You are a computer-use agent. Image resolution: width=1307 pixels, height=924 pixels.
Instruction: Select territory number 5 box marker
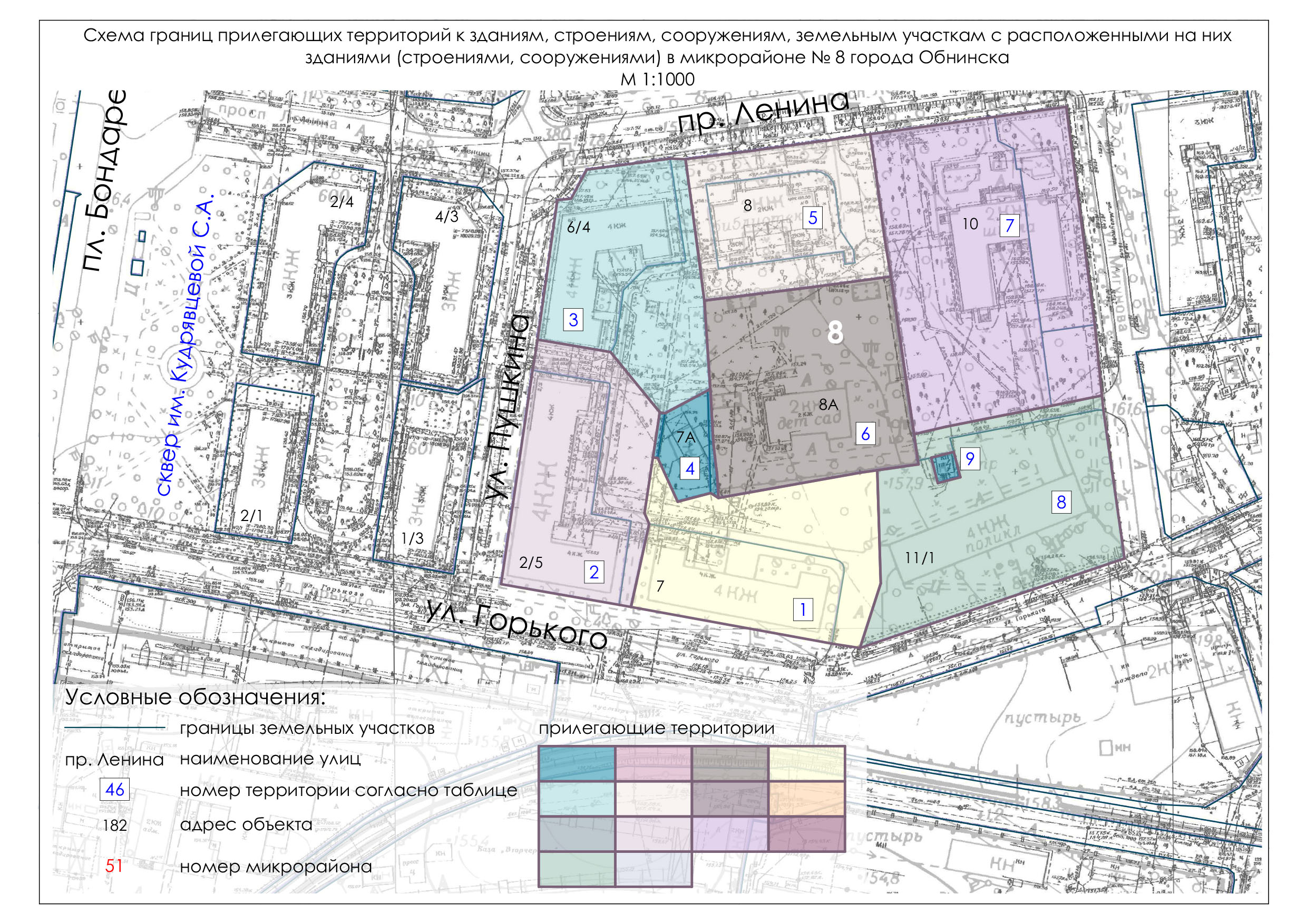coord(812,218)
